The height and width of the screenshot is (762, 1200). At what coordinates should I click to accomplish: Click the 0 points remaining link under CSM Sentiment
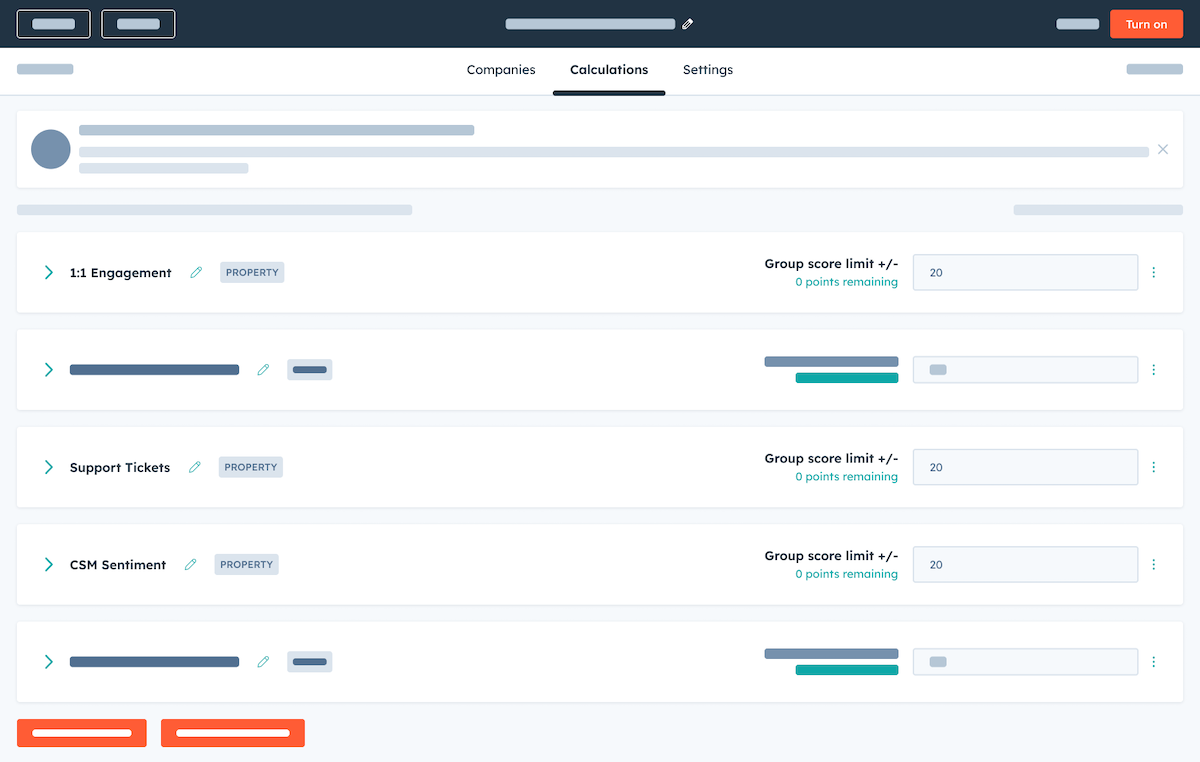point(846,574)
